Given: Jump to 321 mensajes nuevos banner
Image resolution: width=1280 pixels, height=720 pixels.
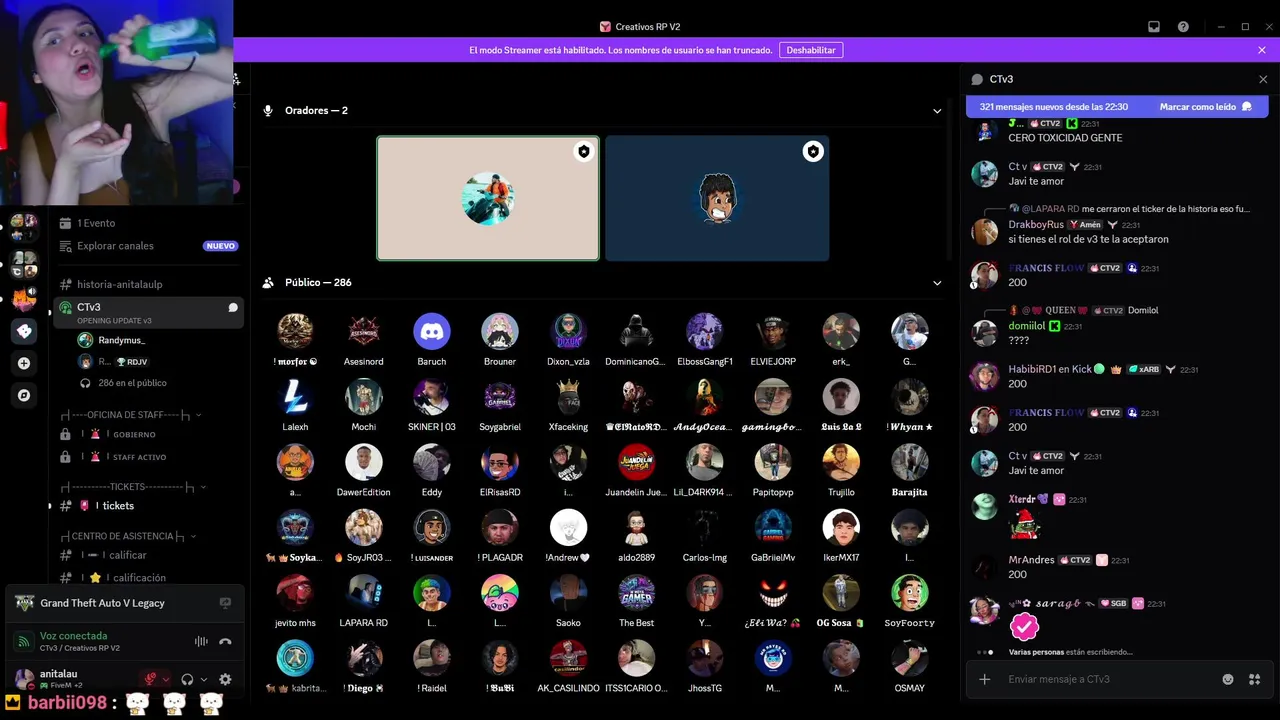Looking at the screenshot, I should [1054, 107].
